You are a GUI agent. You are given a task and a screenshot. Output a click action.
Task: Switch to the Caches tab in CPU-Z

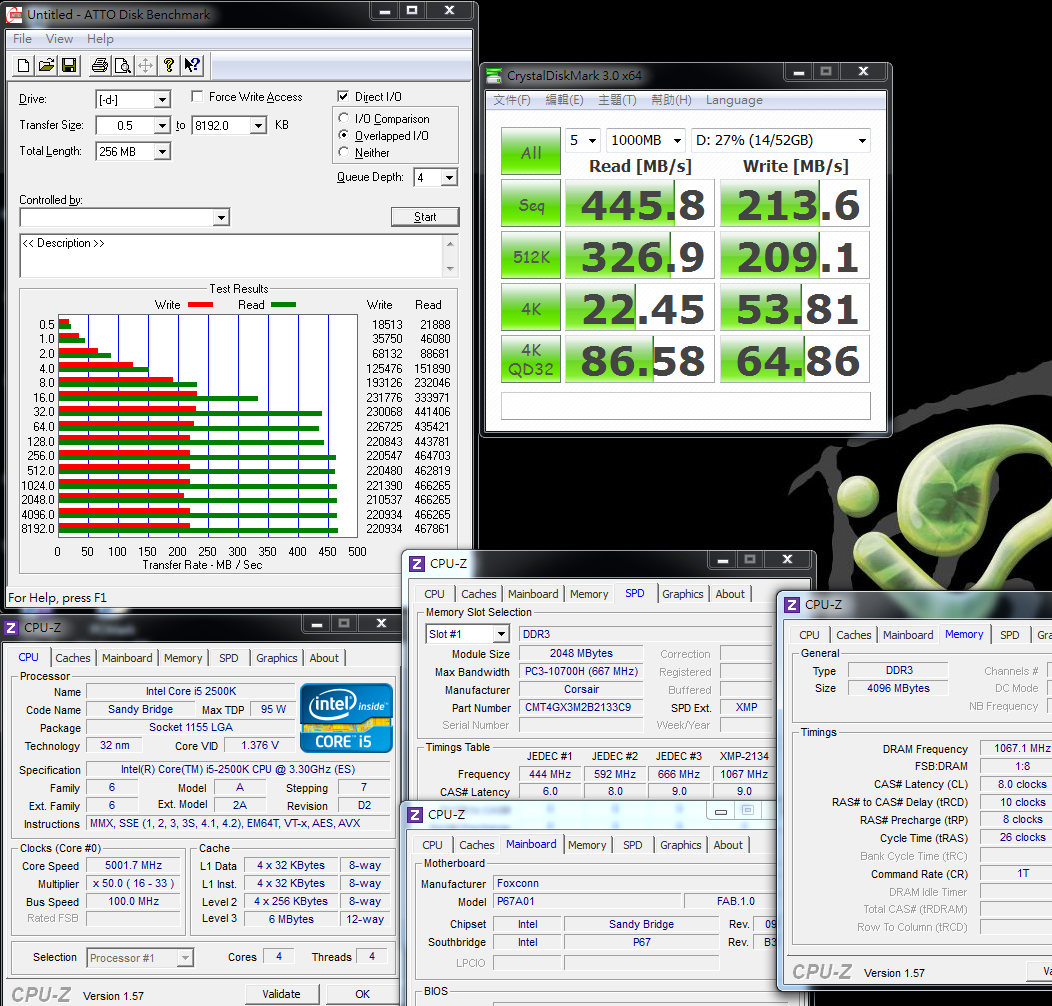73,658
